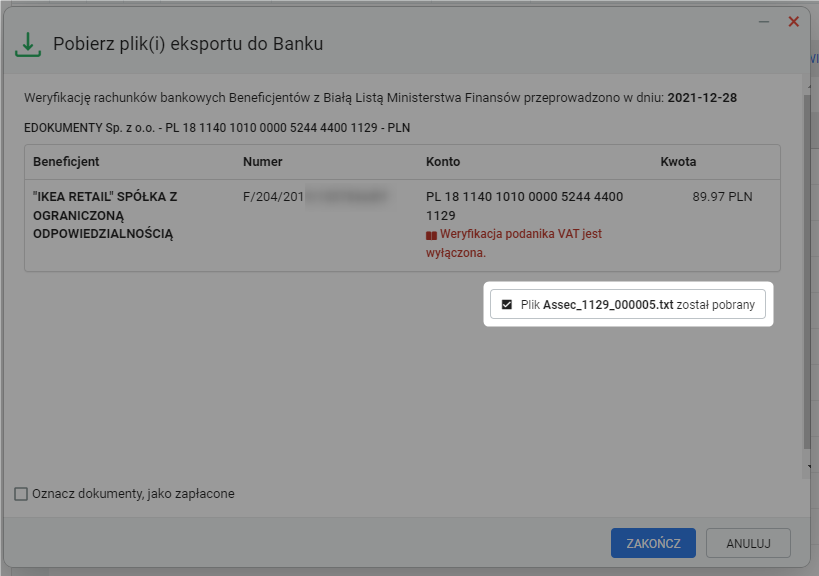Select the Beneficjent column header

tap(66, 161)
